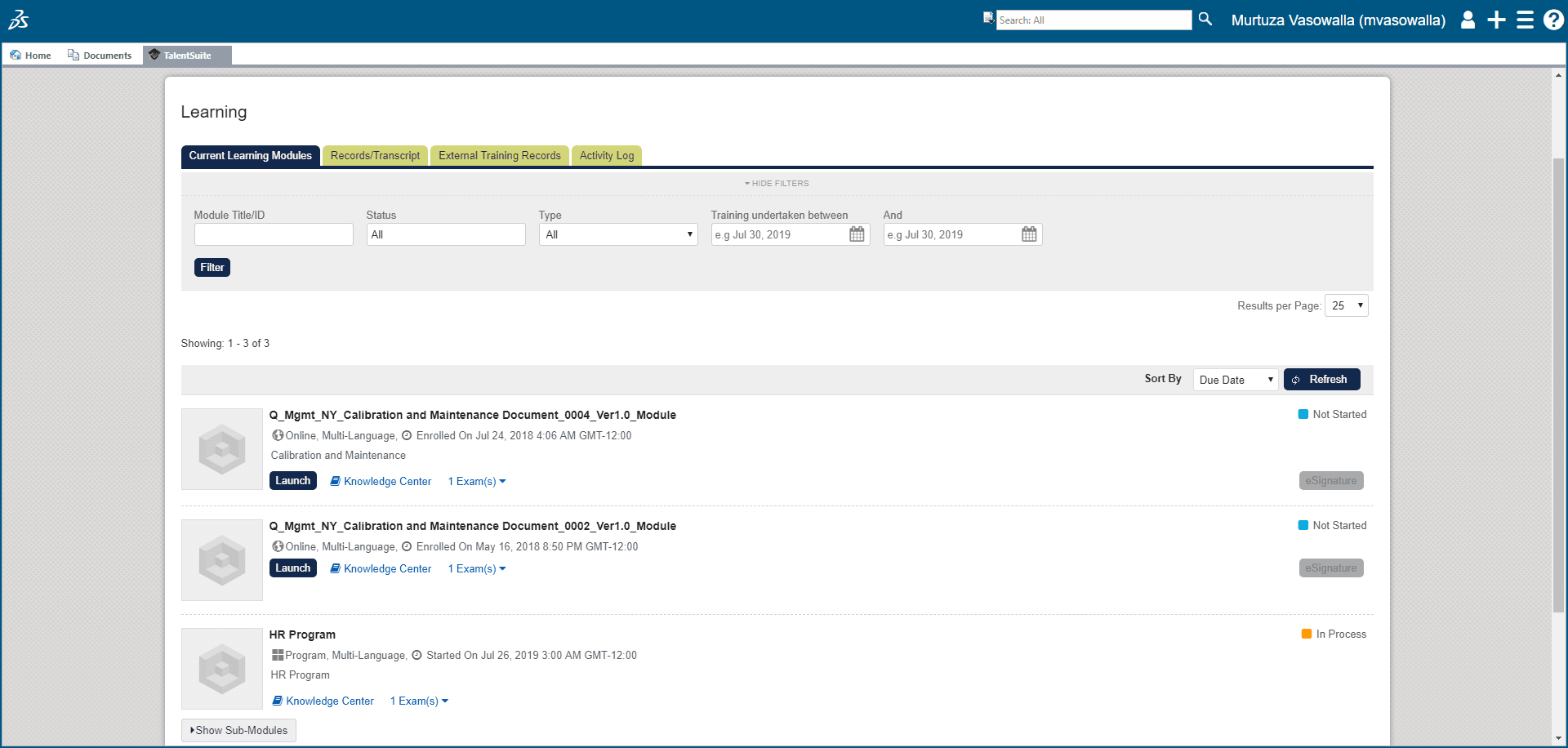Click the Module Title/ID input field

[274, 234]
